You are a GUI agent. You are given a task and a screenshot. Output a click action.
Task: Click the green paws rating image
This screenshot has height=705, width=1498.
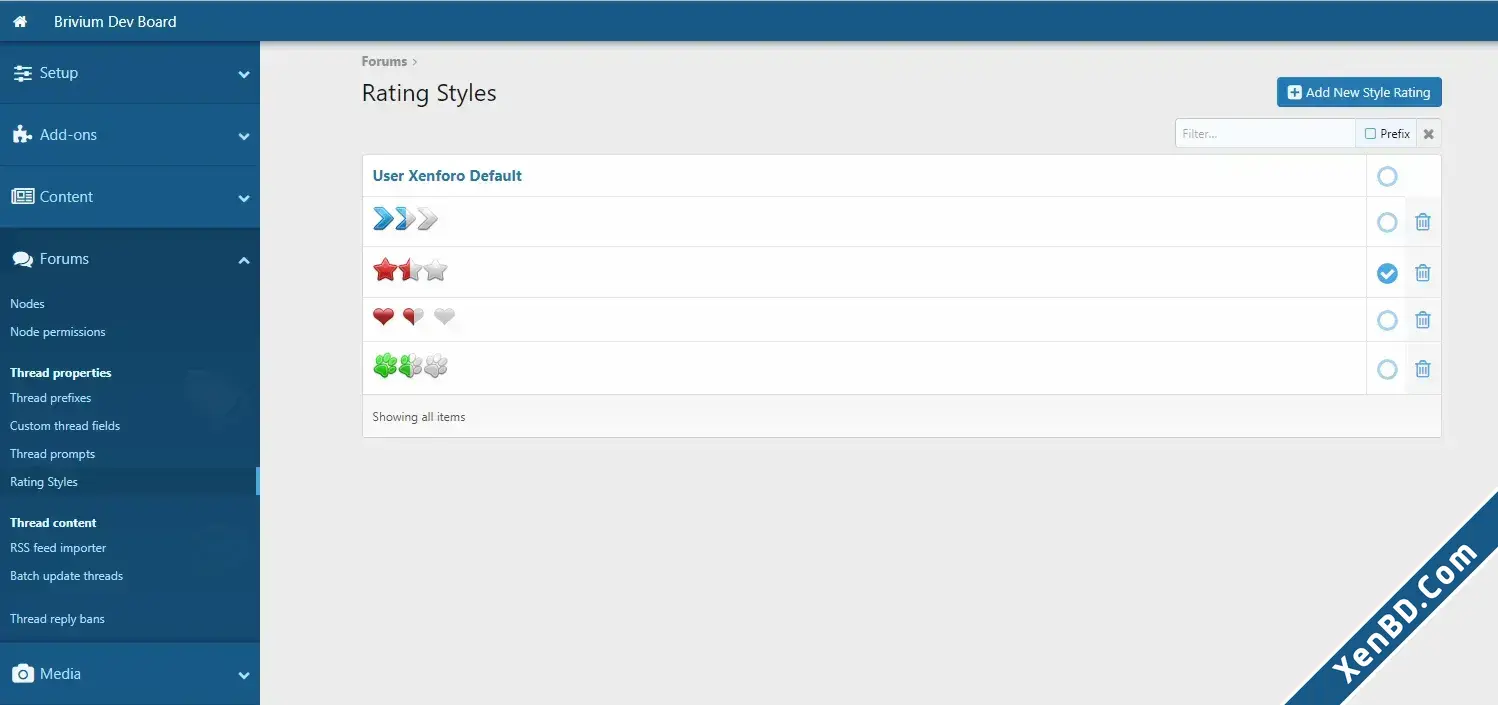[x=410, y=366]
